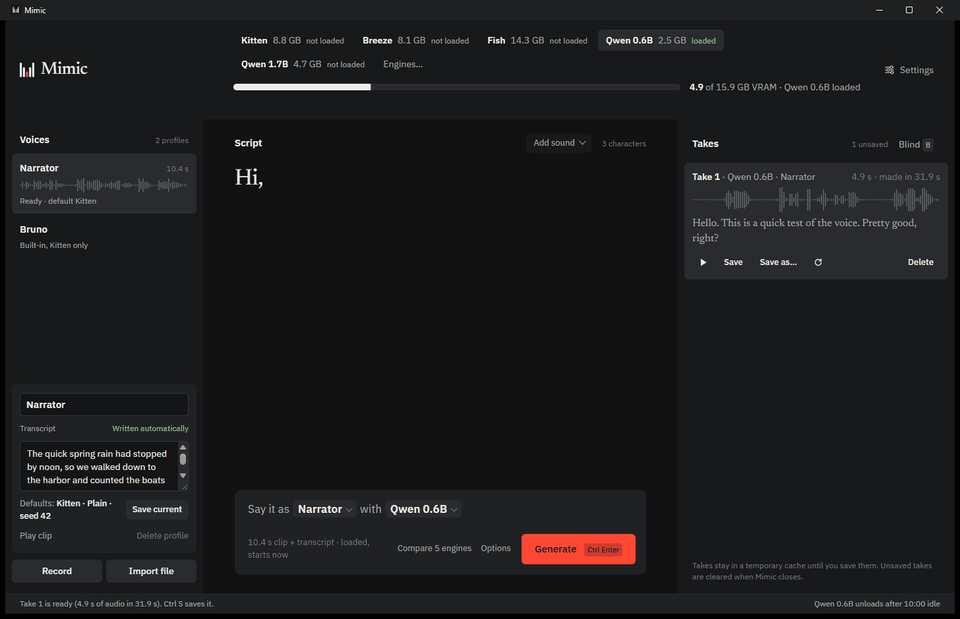The image size is (960, 619).
Task: Save Take 1
Action: pyautogui.click(x=733, y=262)
